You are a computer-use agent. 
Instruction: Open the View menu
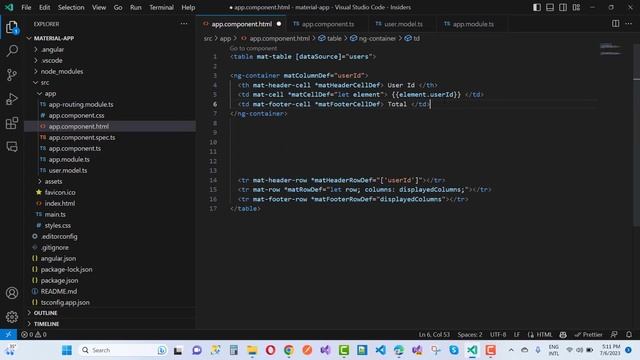[x=99, y=7]
